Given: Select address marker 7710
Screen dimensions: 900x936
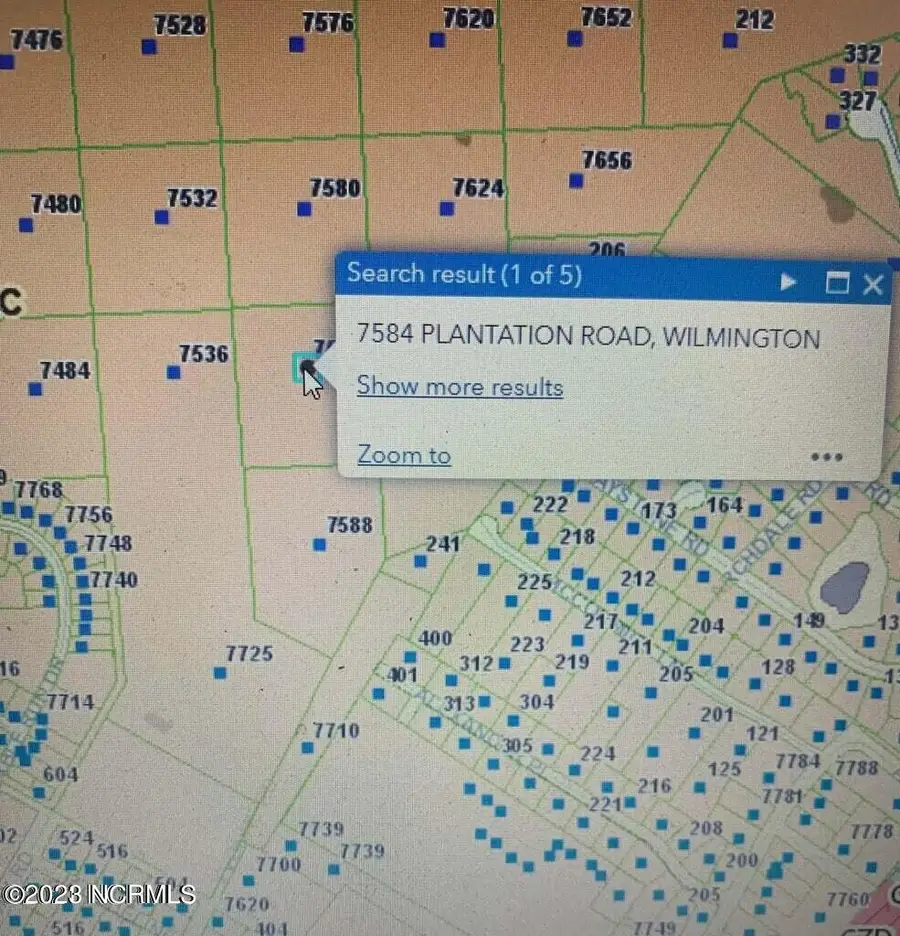Looking at the screenshot, I should [307, 747].
